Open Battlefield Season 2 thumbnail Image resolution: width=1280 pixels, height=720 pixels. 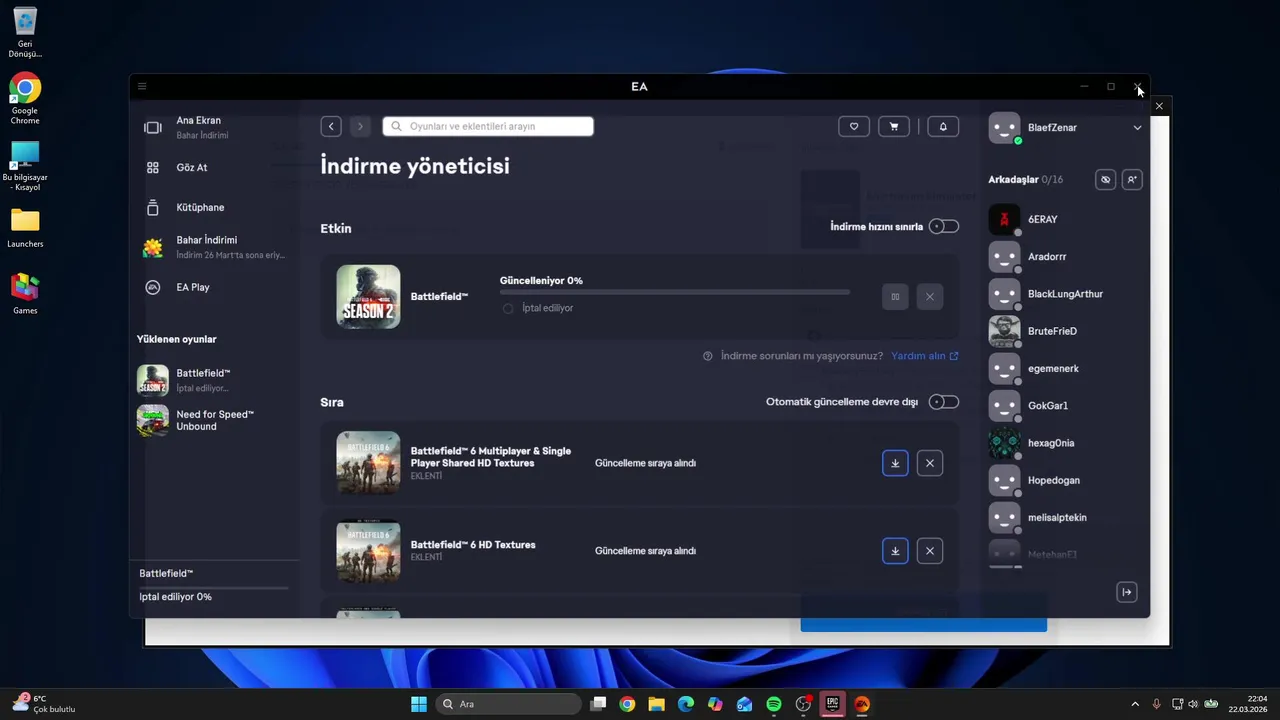tap(368, 296)
